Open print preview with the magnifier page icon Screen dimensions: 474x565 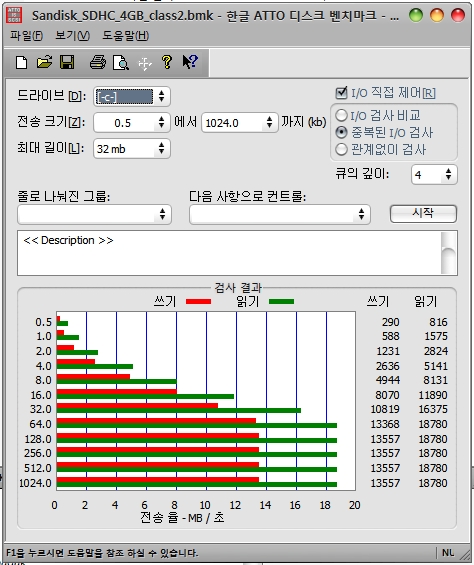pos(120,63)
